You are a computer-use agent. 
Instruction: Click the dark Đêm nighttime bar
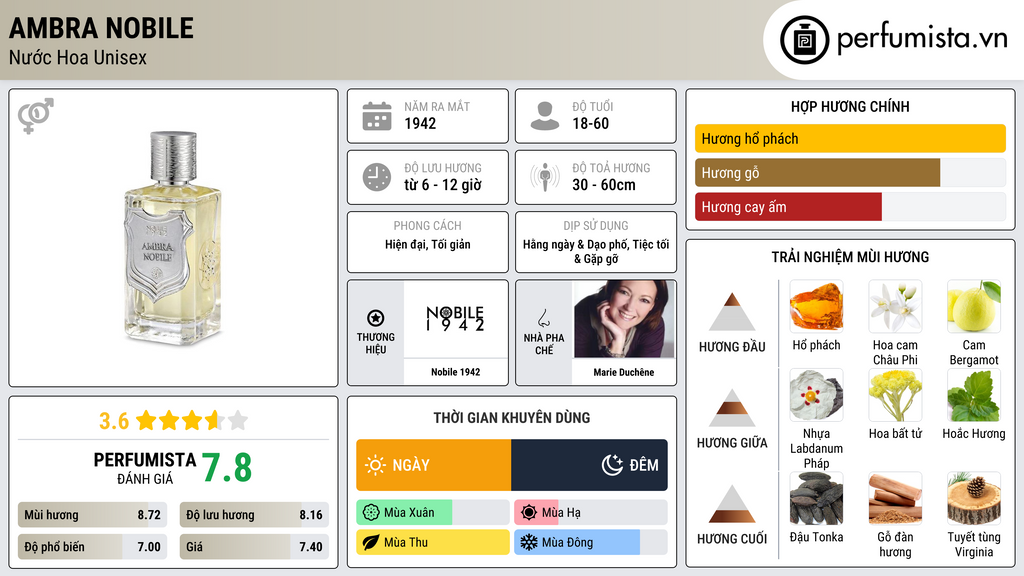point(589,465)
